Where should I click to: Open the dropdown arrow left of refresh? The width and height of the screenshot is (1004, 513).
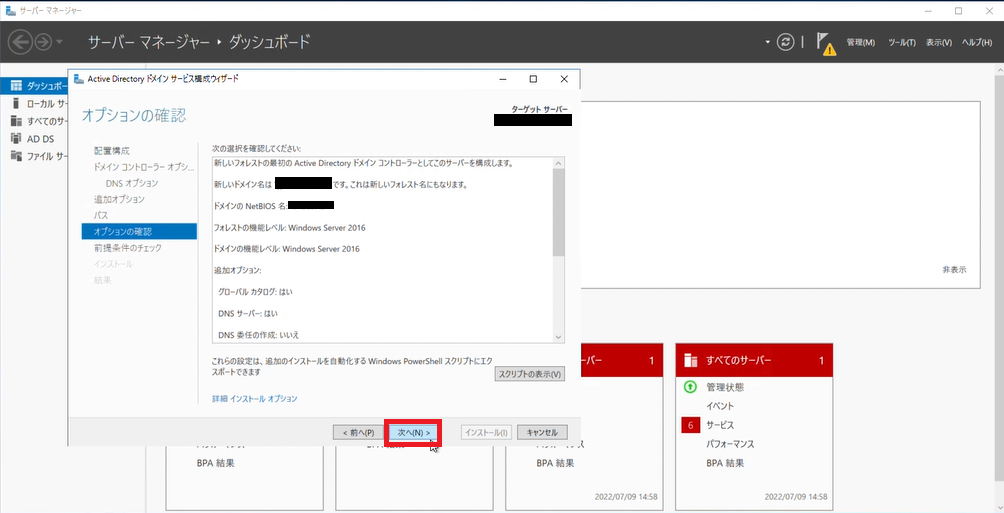(768, 42)
